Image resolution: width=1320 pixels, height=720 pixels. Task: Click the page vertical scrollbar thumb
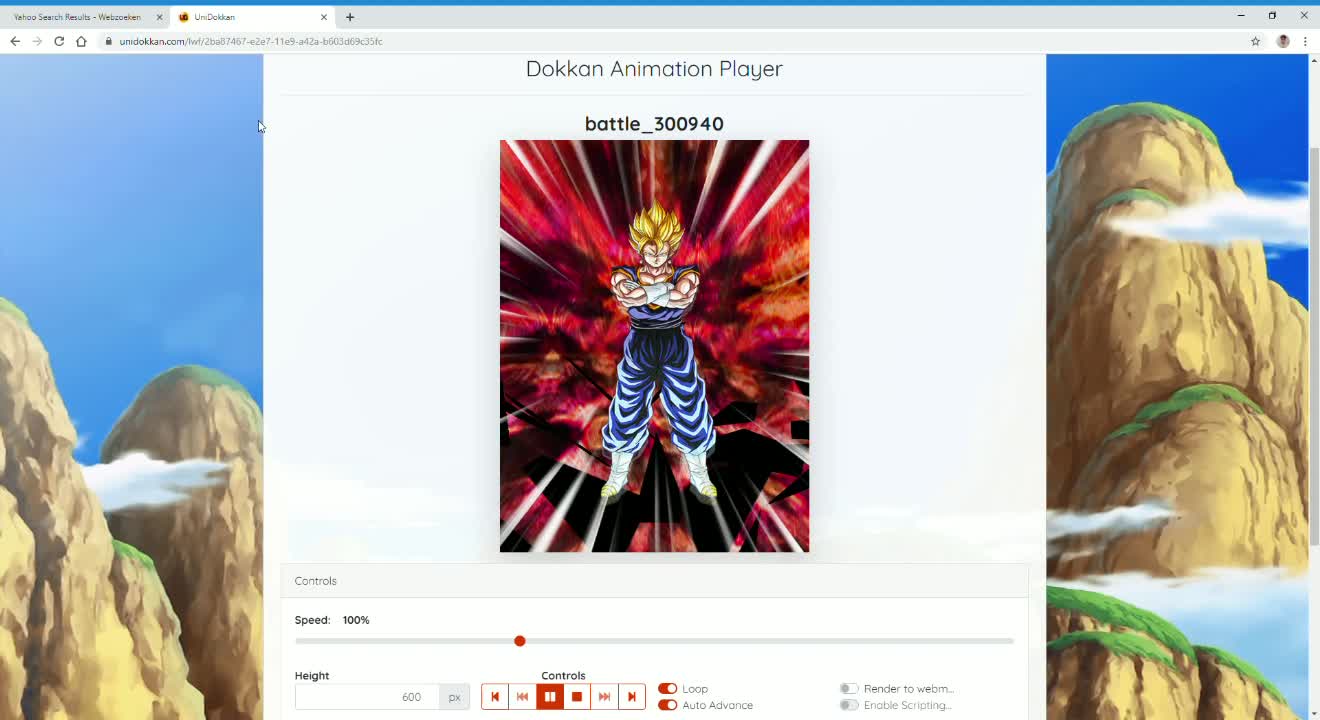point(1314,345)
